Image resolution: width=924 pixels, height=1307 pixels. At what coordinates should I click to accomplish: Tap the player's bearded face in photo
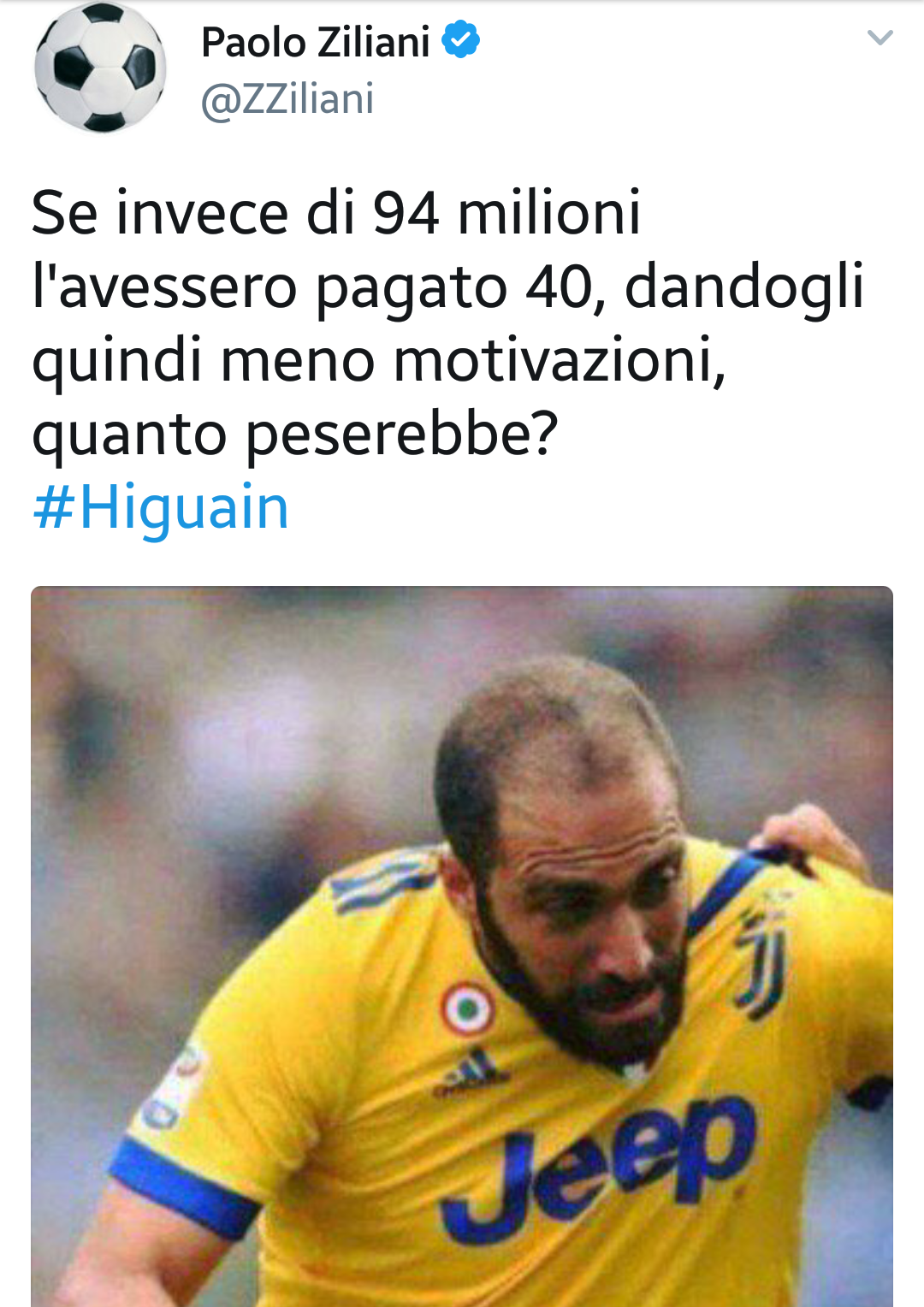click(582, 907)
